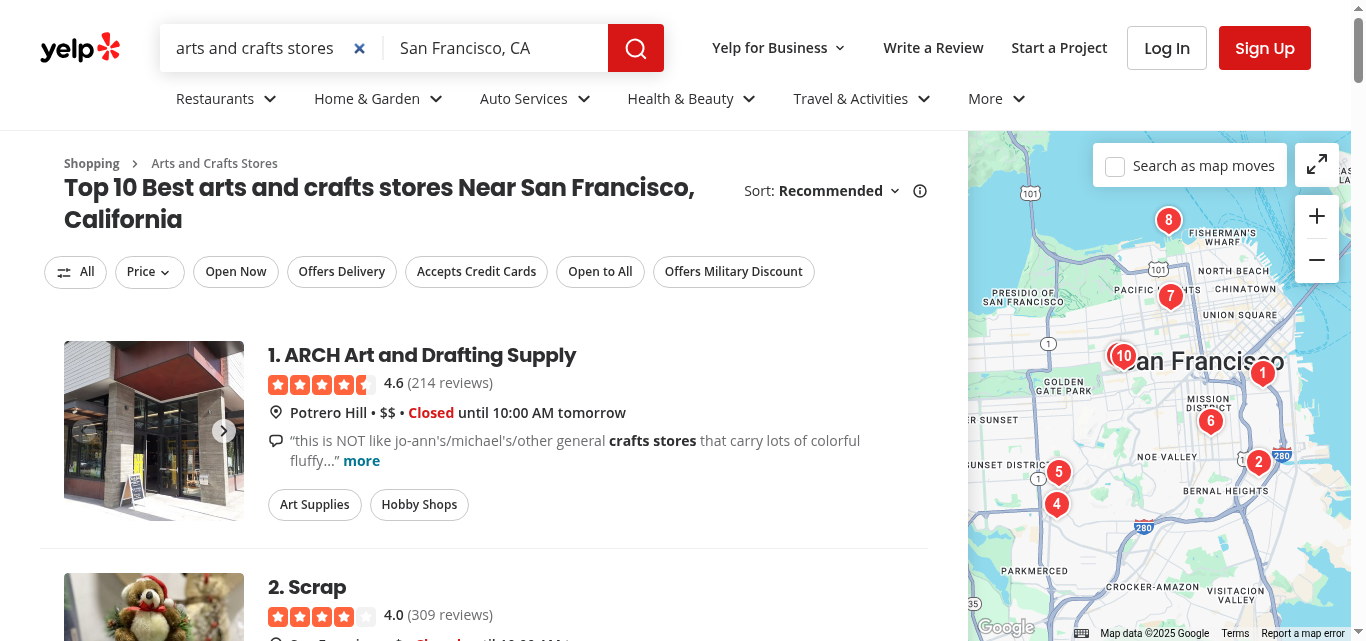Click the sort info icon
This screenshot has width=1366, height=641.
click(920, 191)
